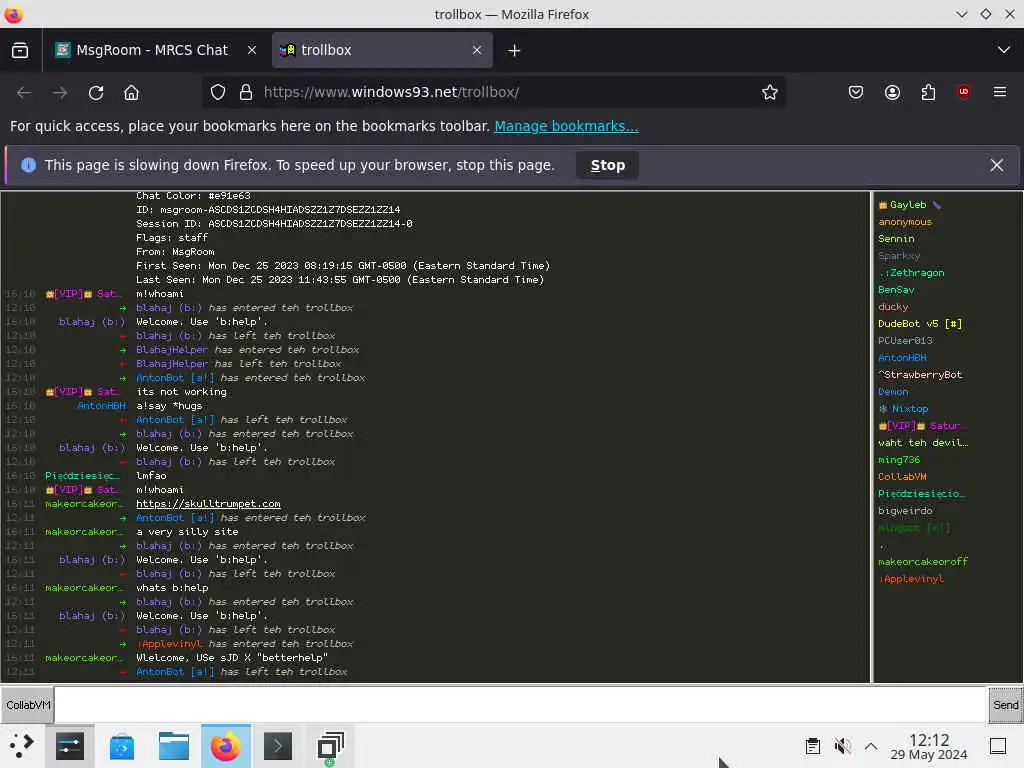
Task: Select makeorcakeoroff in user list
Action: (923, 562)
